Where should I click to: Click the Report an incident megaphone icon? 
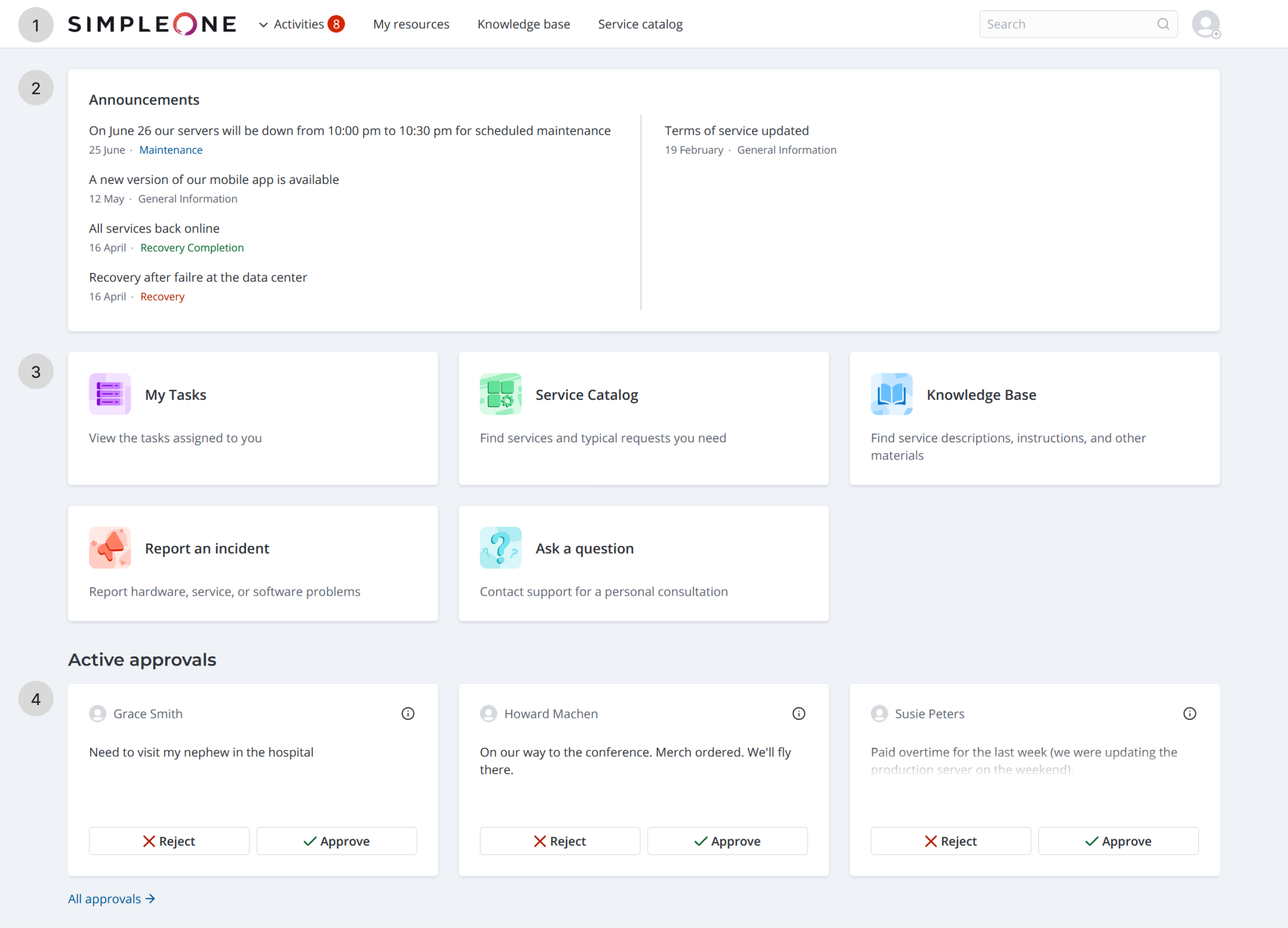click(109, 548)
